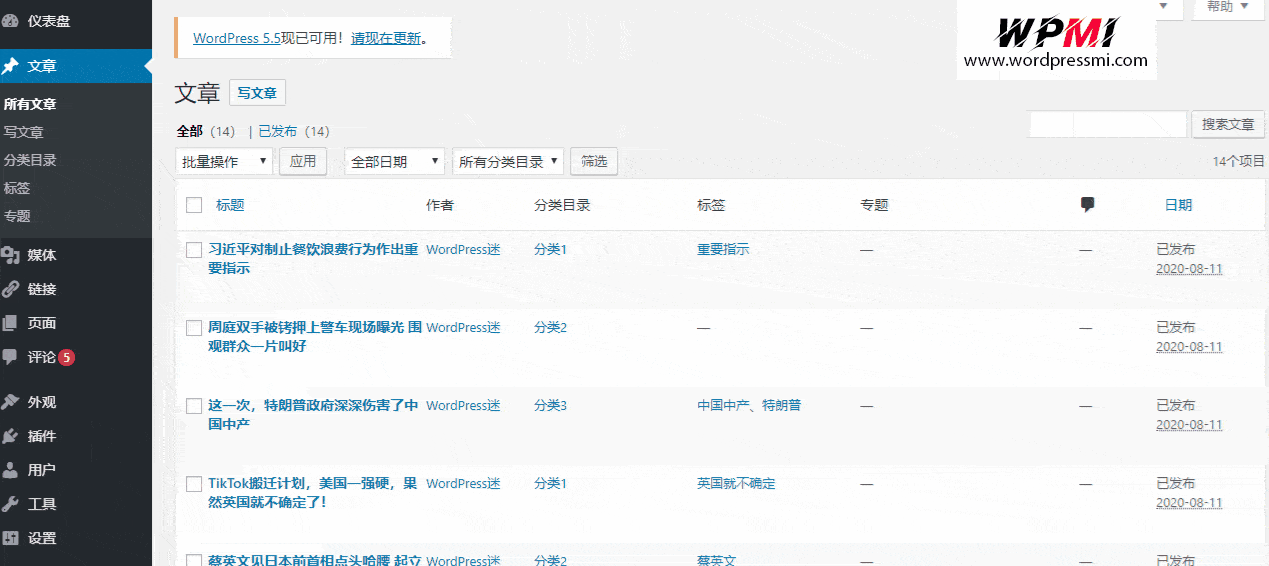This screenshot has height=566, width=1269.
Task: Open post 周庭双手被铐押上警车现场曝光
Action: pos(315,337)
